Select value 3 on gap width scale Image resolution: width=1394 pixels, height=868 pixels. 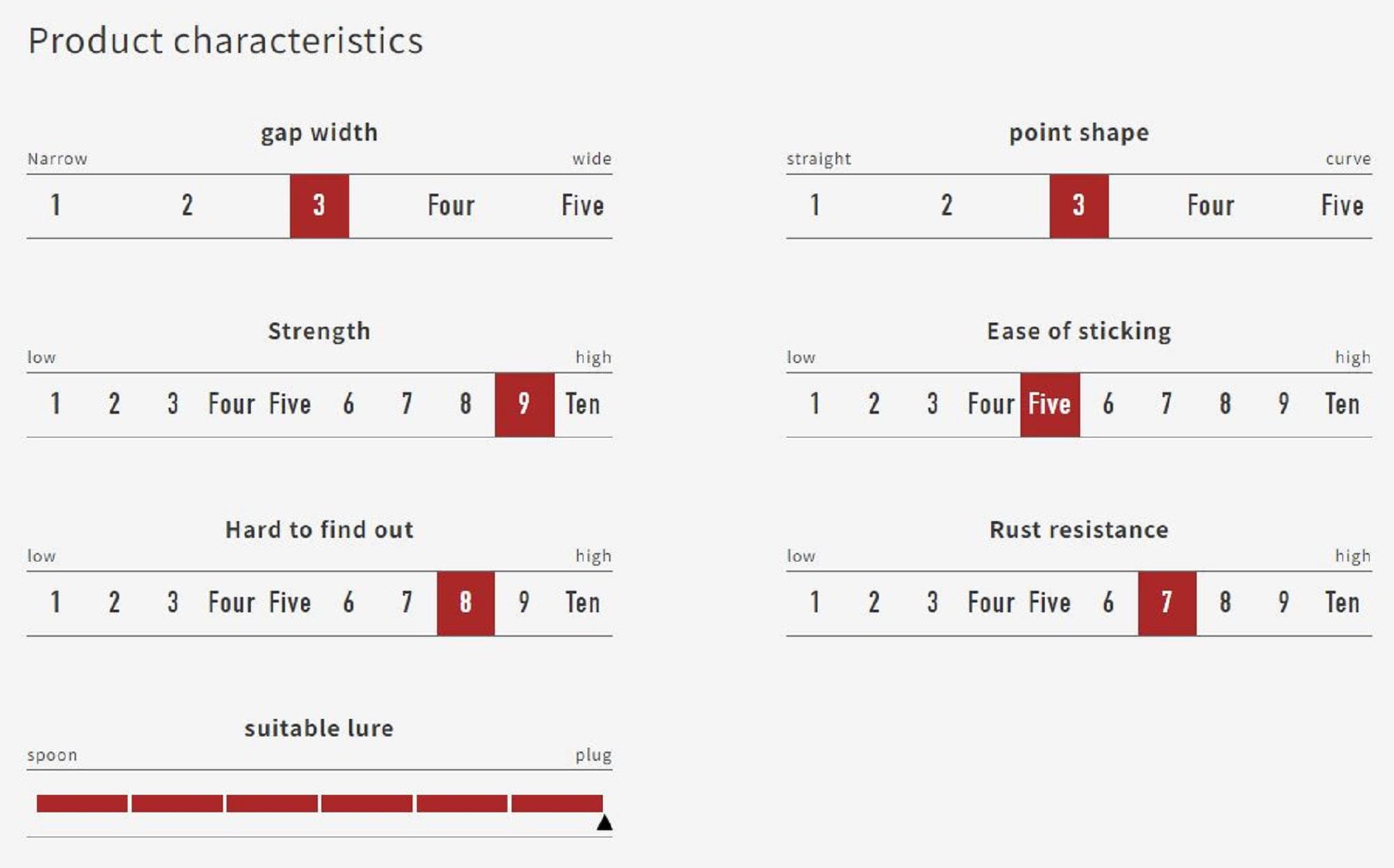319,206
